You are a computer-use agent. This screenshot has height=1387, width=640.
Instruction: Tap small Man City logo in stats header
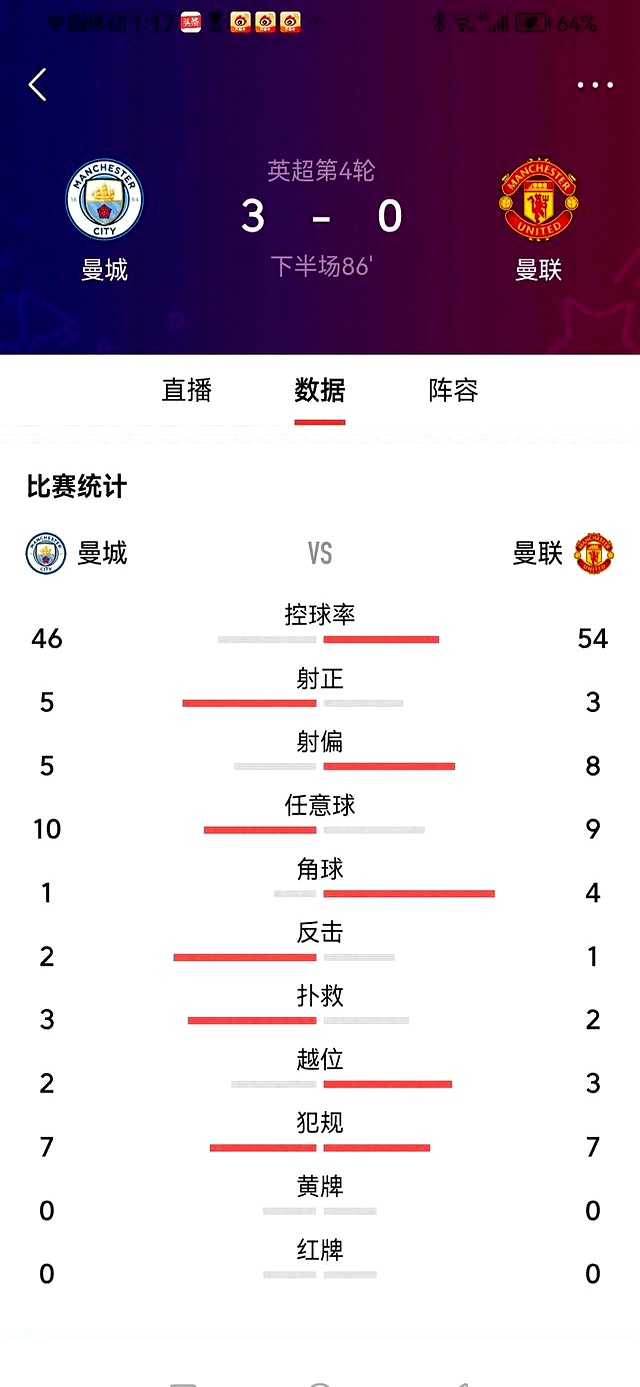point(45,553)
